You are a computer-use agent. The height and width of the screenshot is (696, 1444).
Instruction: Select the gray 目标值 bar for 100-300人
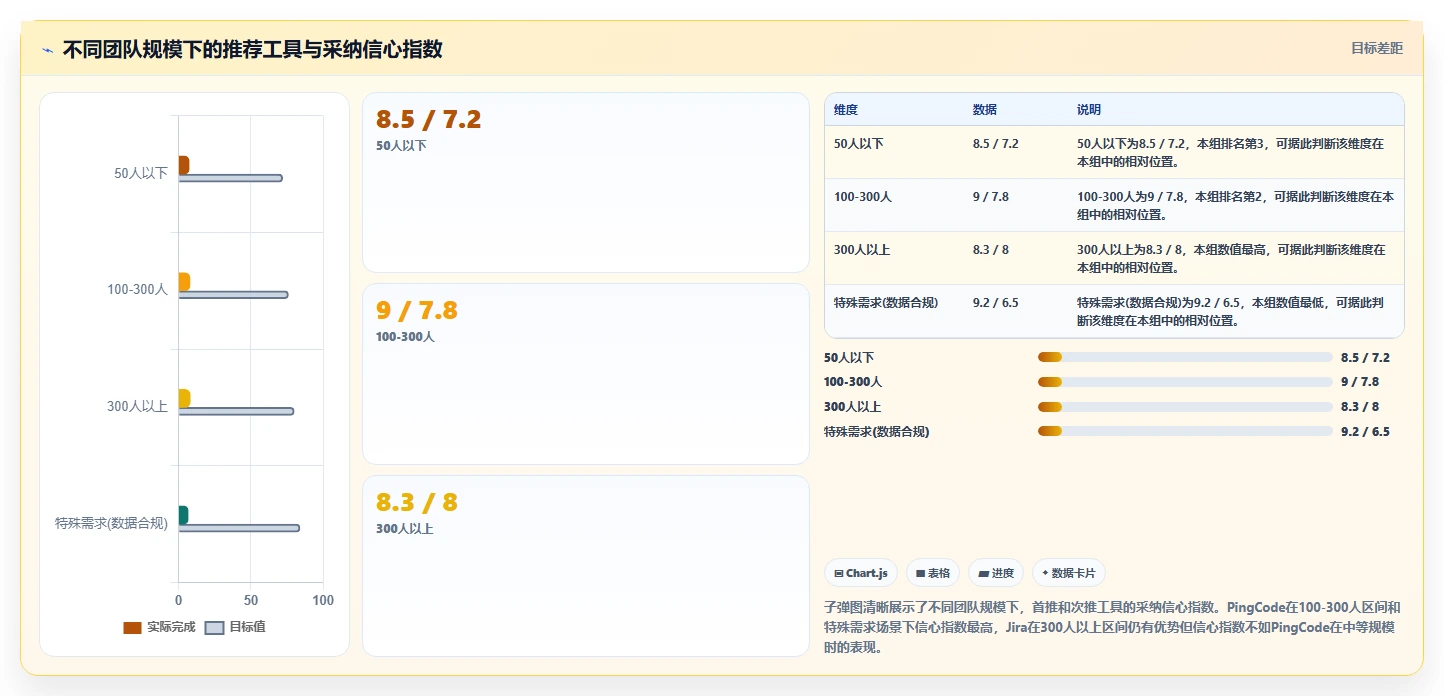coord(233,295)
